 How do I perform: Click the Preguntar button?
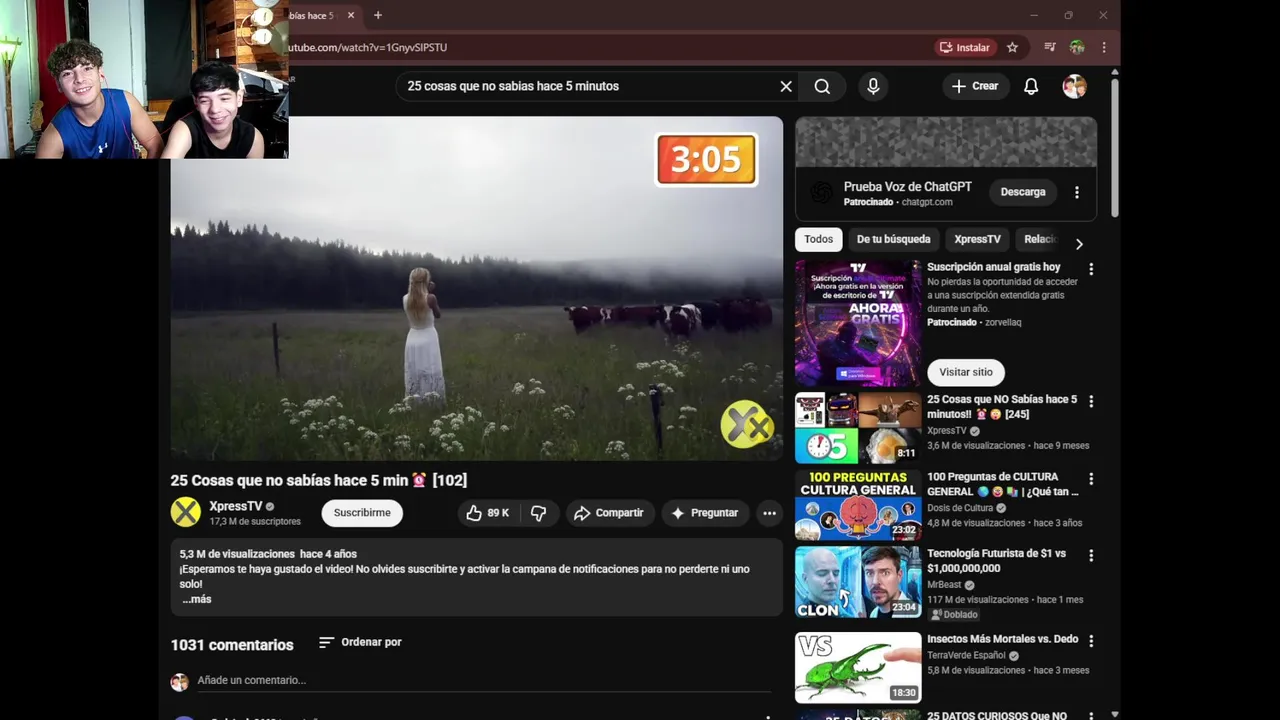[705, 513]
